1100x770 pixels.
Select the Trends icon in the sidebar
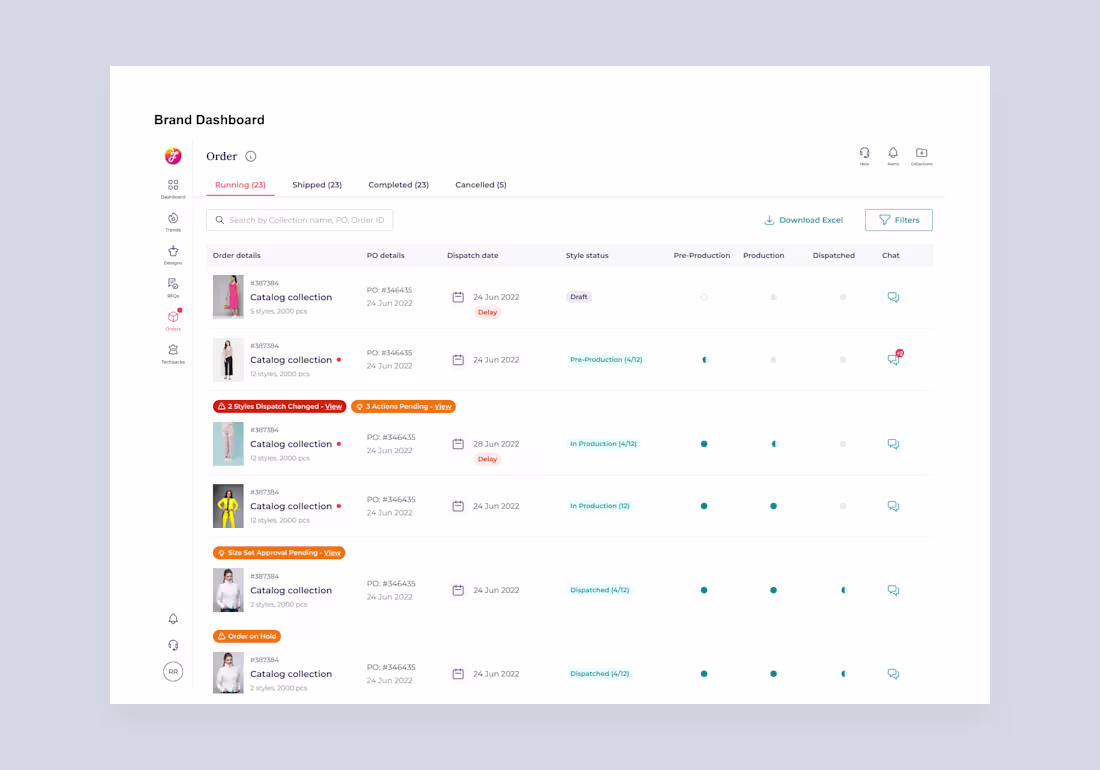coord(173,219)
